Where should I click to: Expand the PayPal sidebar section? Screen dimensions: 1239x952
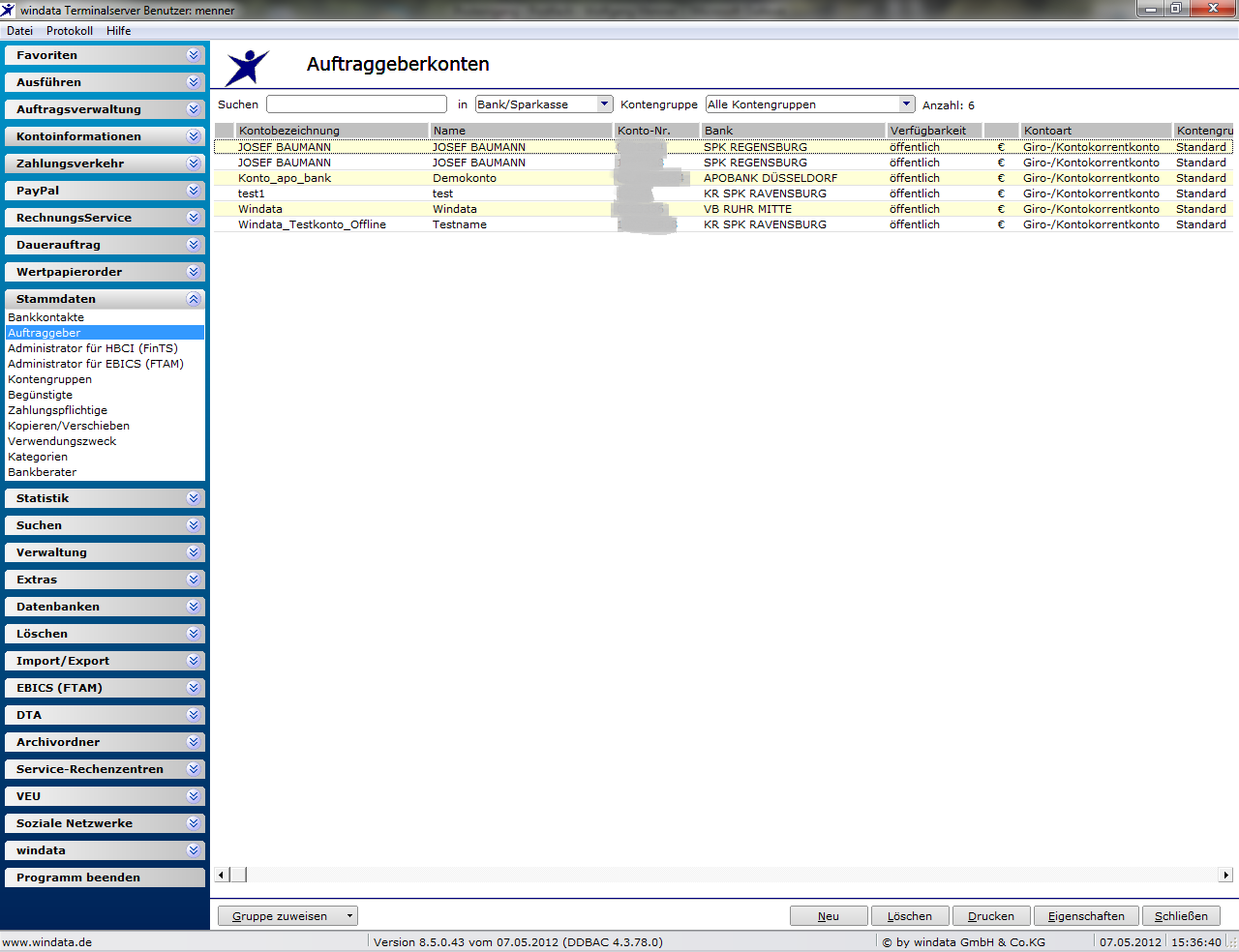(x=105, y=191)
